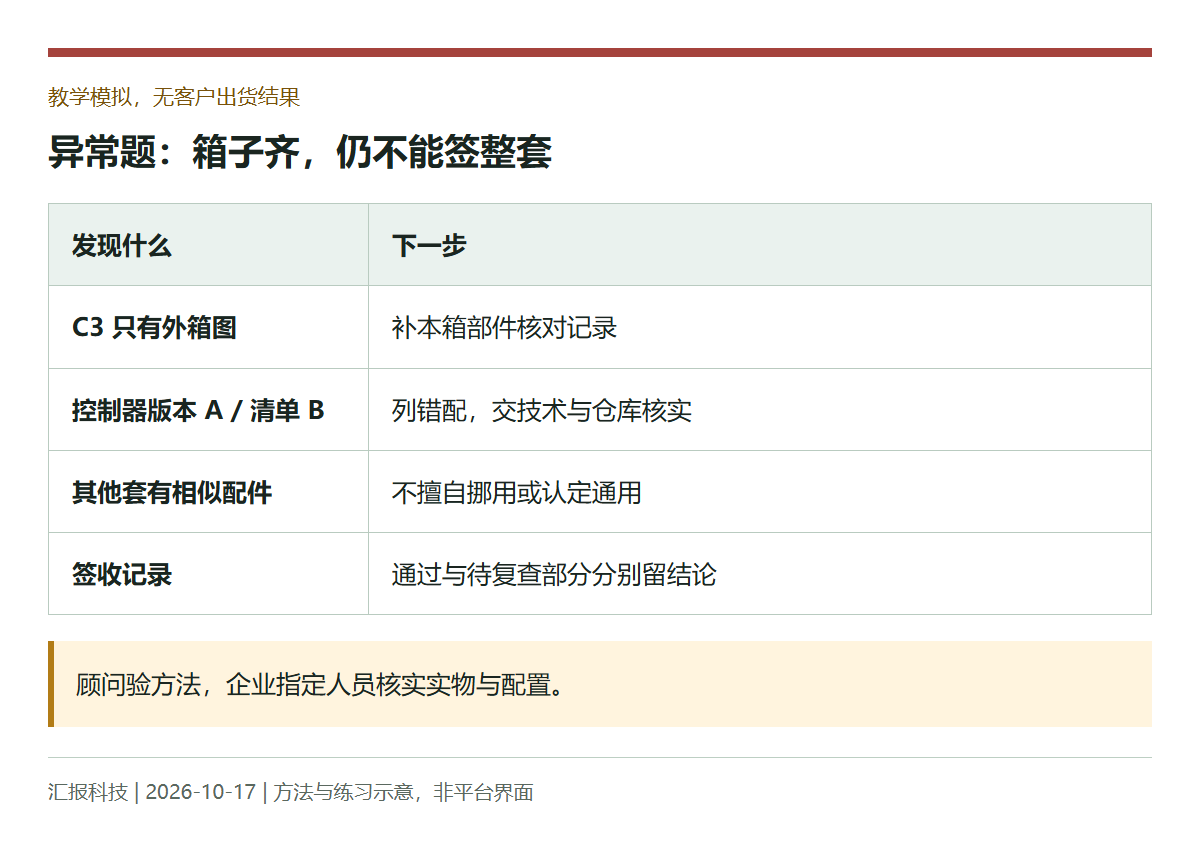This screenshot has height=852, width=1200.
Task: Select the heading '异常题：箱子齐，仍不能签整套'
Action: (300, 153)
